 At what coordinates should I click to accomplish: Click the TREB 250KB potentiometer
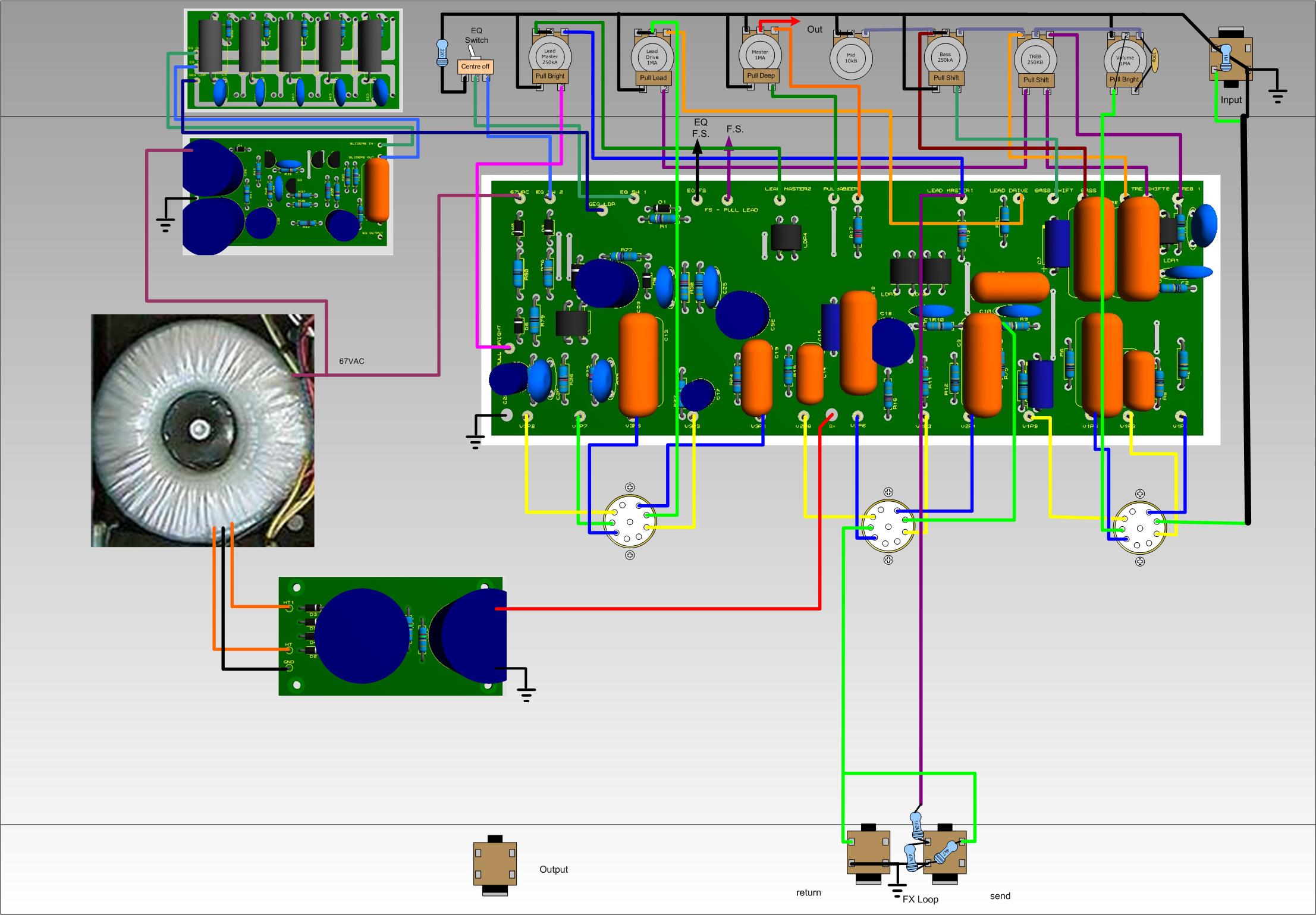click(x=1035, y=59)
